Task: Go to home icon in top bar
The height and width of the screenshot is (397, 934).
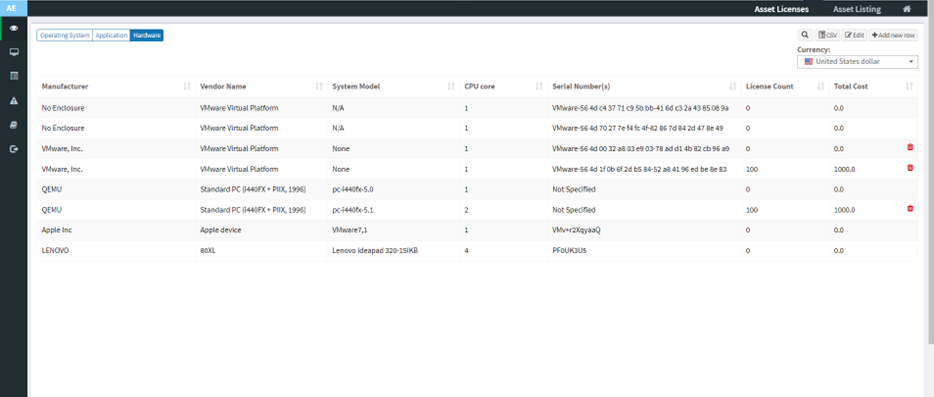Action: (x=907, y=9)
